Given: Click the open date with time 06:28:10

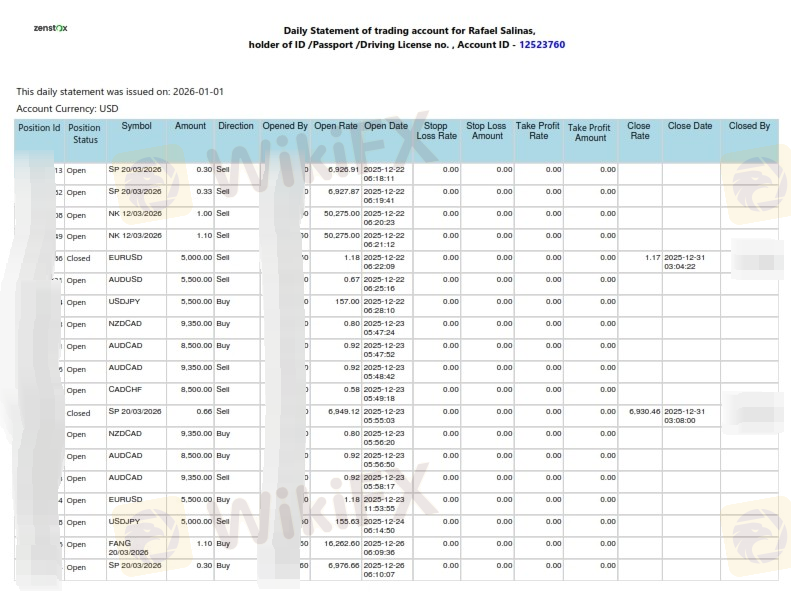Looking at the screenshot, I should 387,306.
